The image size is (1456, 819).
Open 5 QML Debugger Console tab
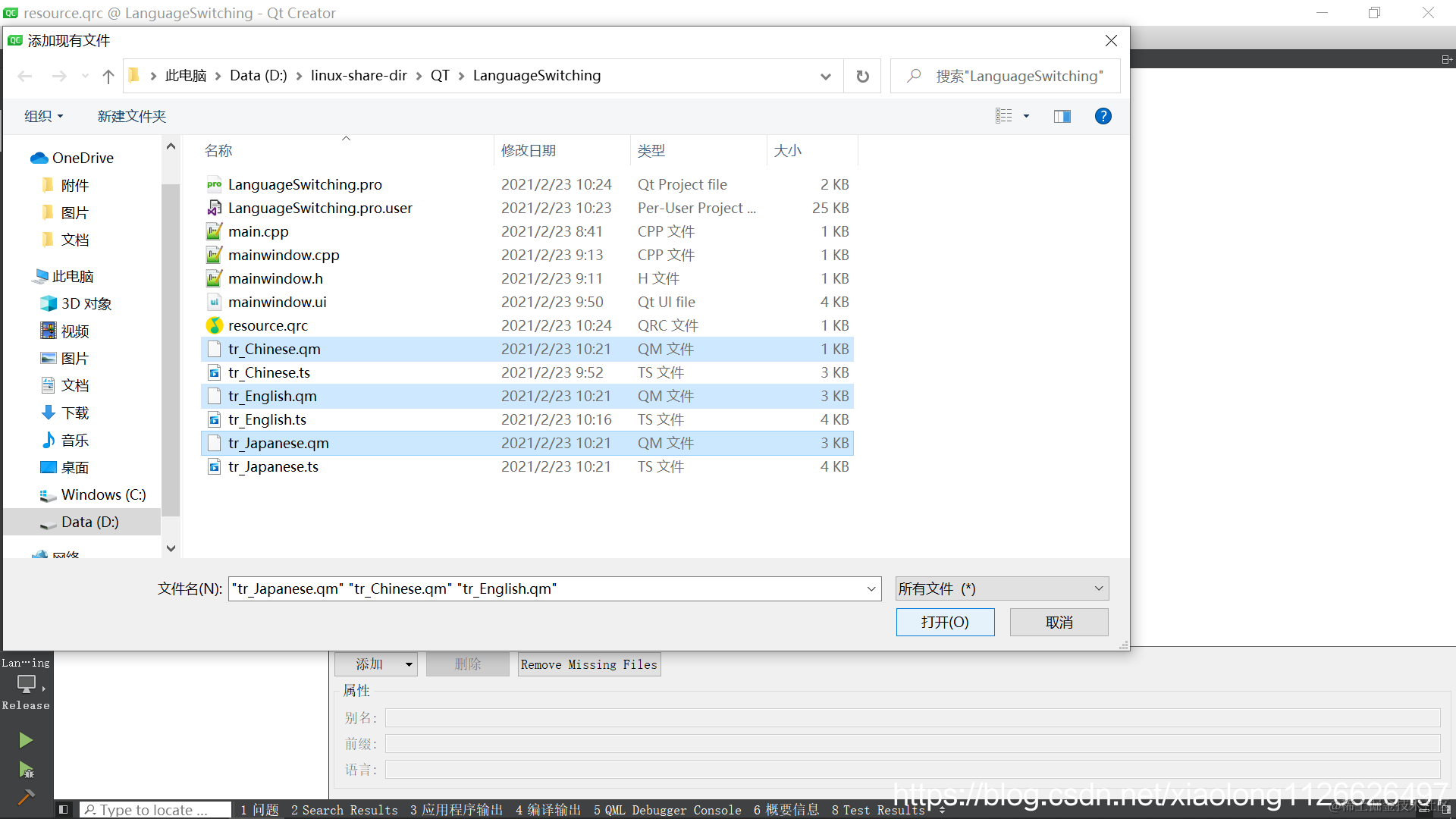(x=667, y=810)
